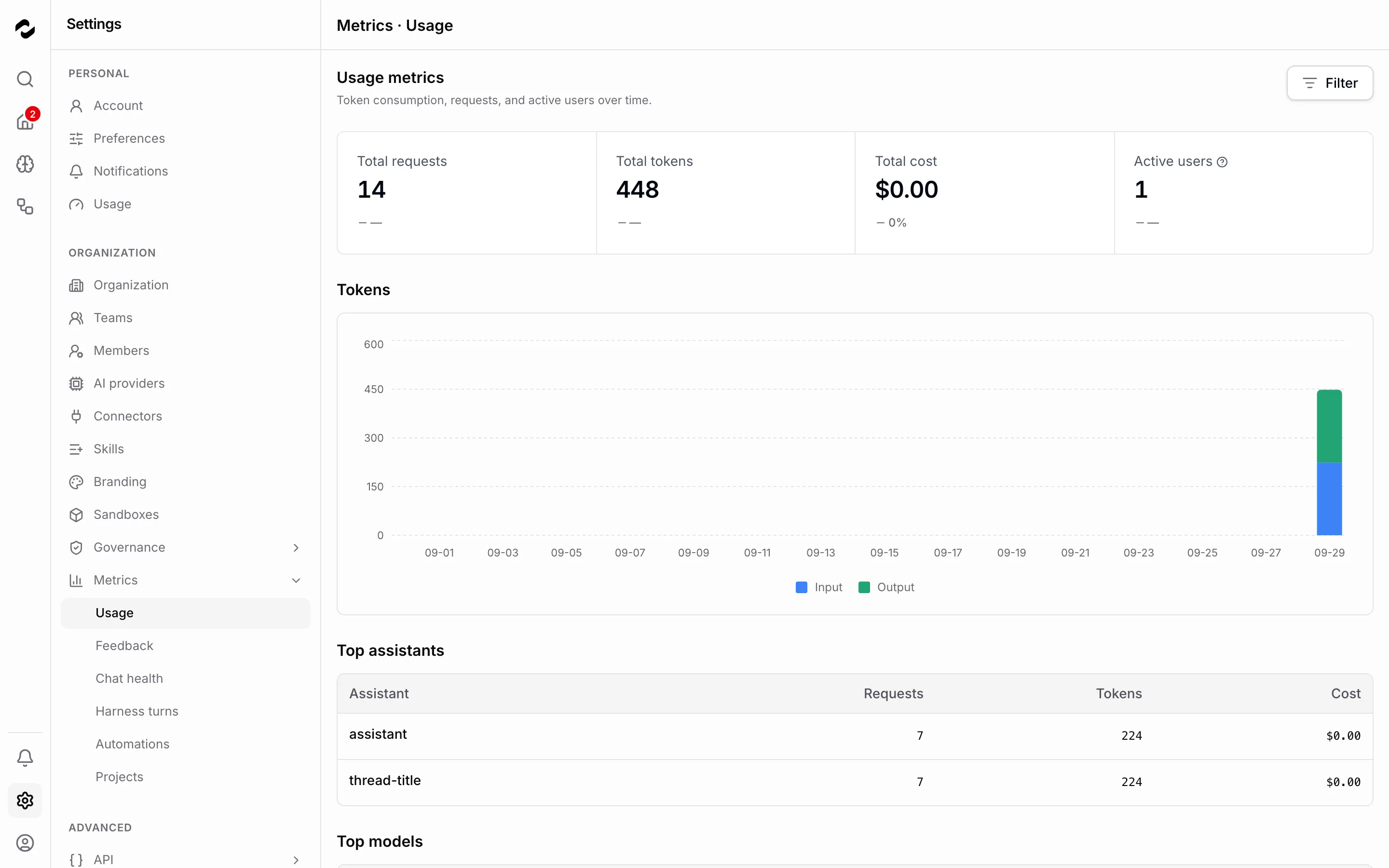
Task: Open Connectors settings
Action: (185, 416)
